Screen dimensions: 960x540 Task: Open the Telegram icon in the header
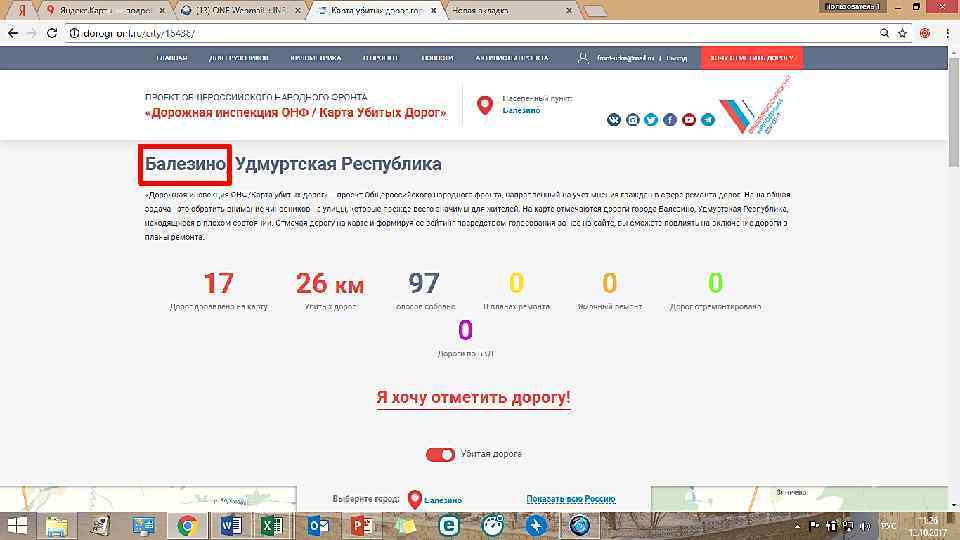[708, 119]
